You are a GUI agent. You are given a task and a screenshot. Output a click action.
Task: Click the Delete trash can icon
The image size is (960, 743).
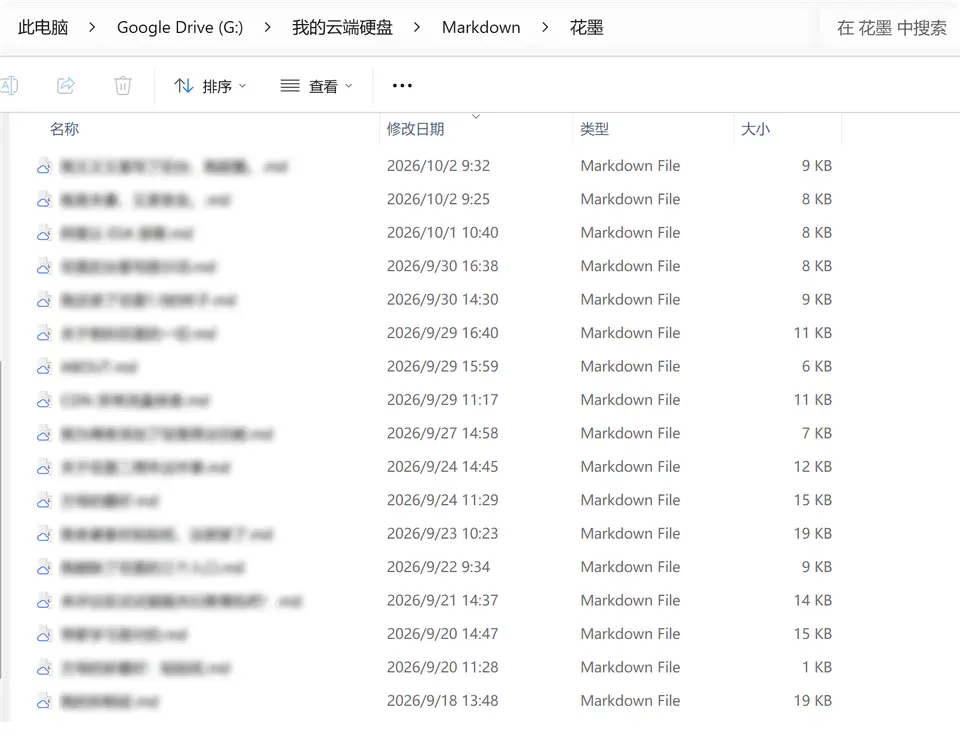(x=122, y=86)
